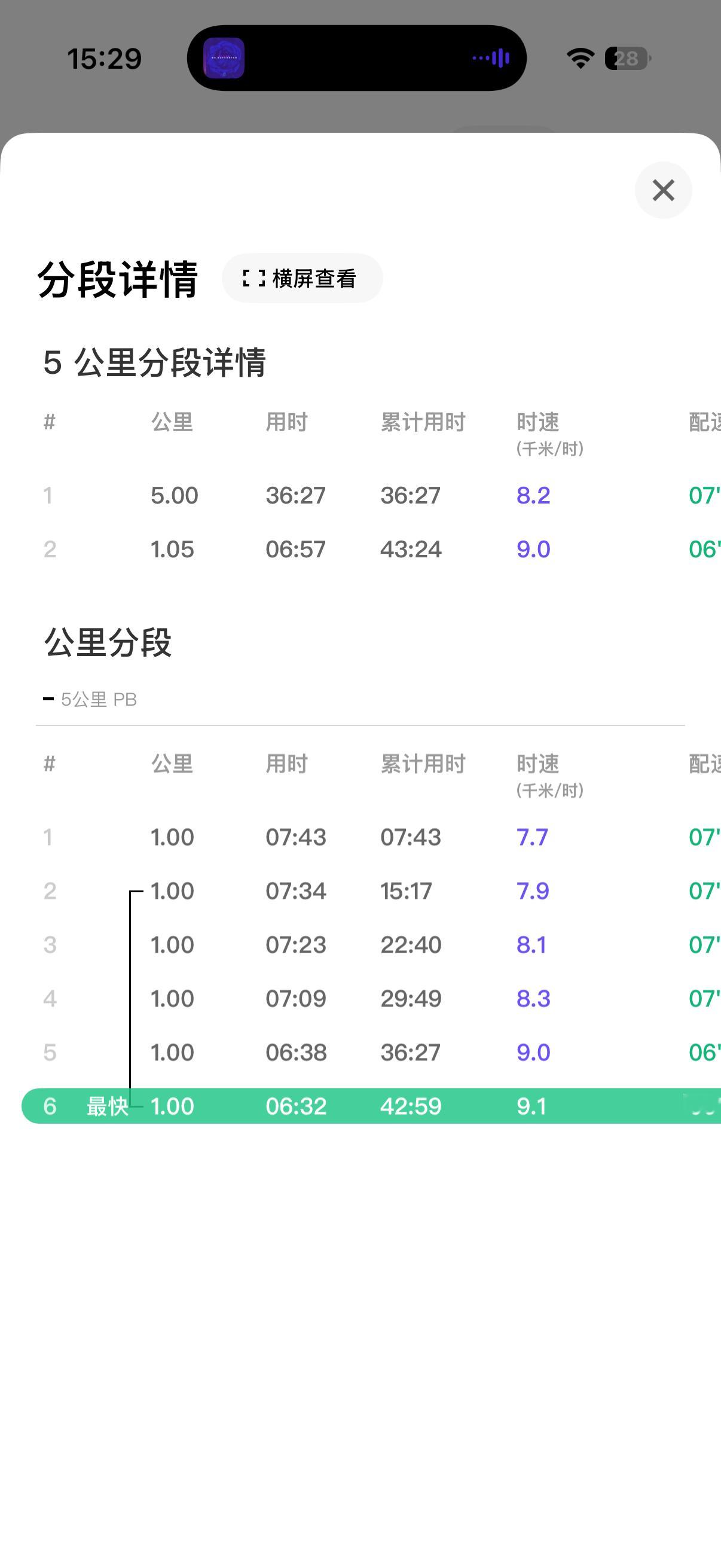Select the 06:57 split time cell

(x=296, y=549)
